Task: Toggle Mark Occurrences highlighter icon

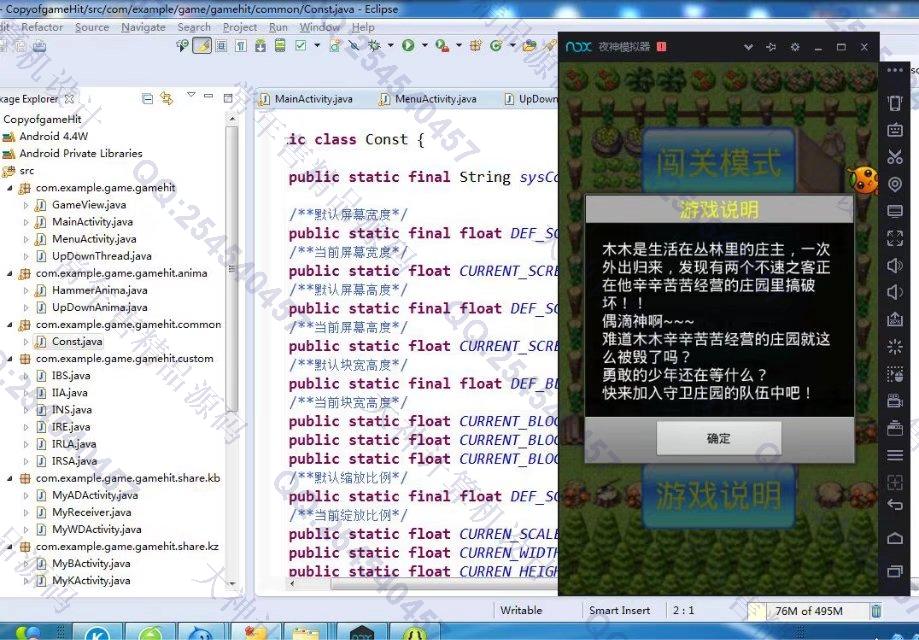Action: pos(202,45)
